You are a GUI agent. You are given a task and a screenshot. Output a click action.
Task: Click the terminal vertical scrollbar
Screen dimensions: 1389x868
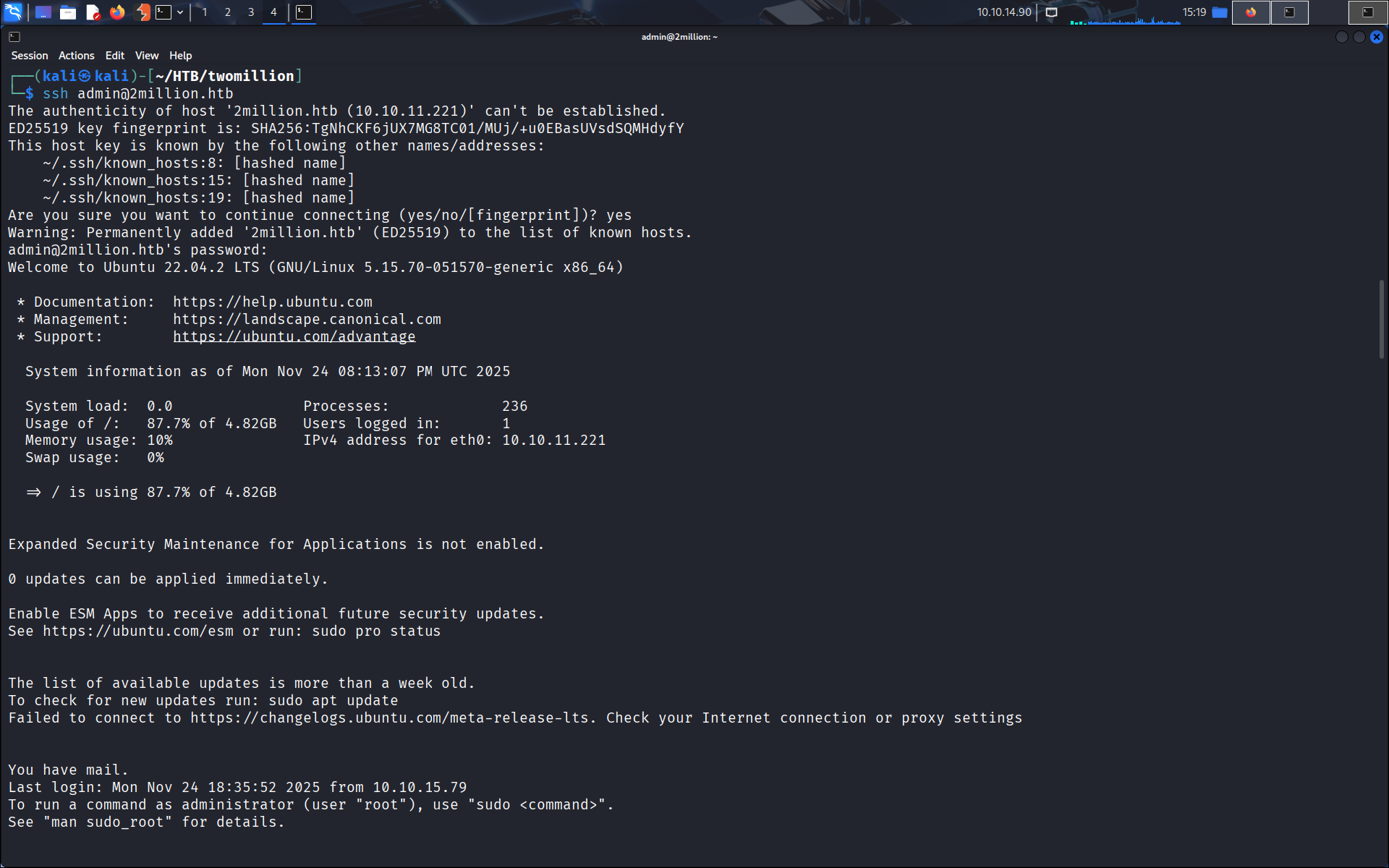point(1381,318)
